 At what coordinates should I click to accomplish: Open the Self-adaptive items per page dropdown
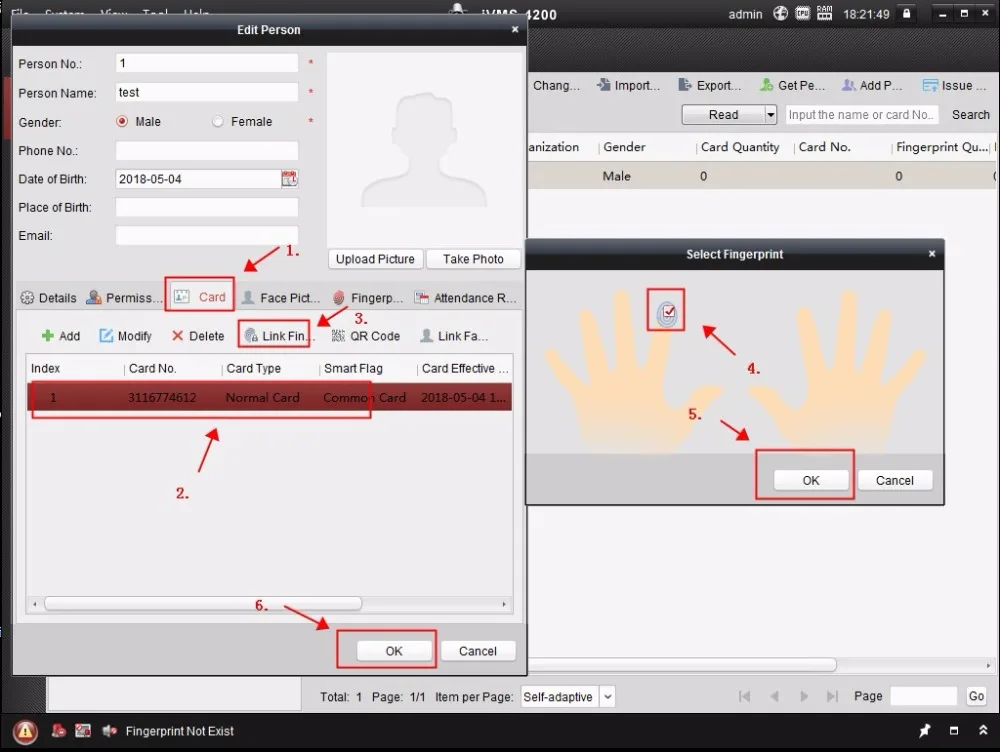[568, 697]
